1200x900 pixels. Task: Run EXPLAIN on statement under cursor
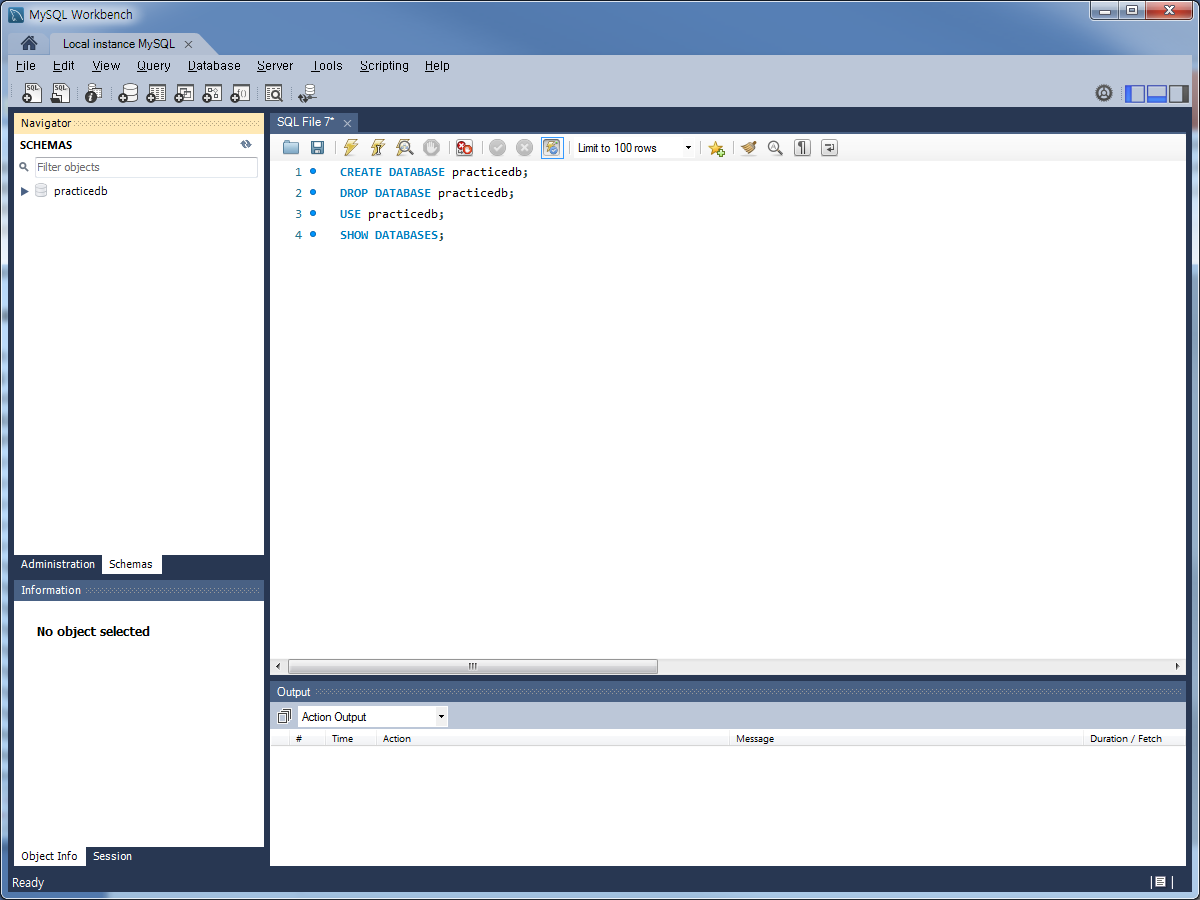tap(405, 148)
